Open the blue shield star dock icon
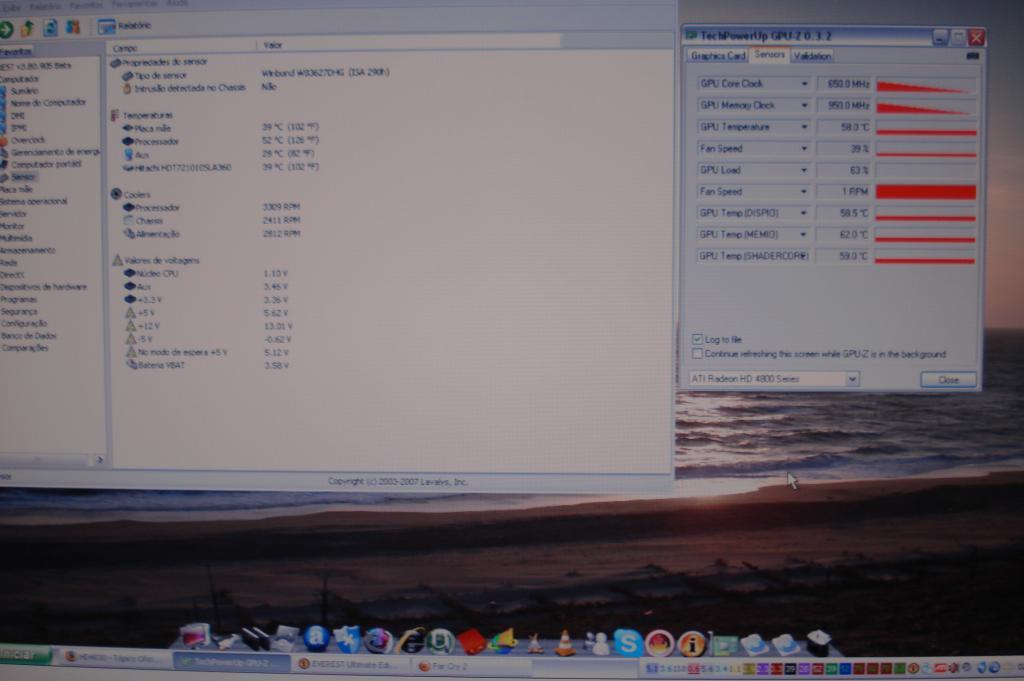Screen dimensions: 1024x681 point(347,640)
